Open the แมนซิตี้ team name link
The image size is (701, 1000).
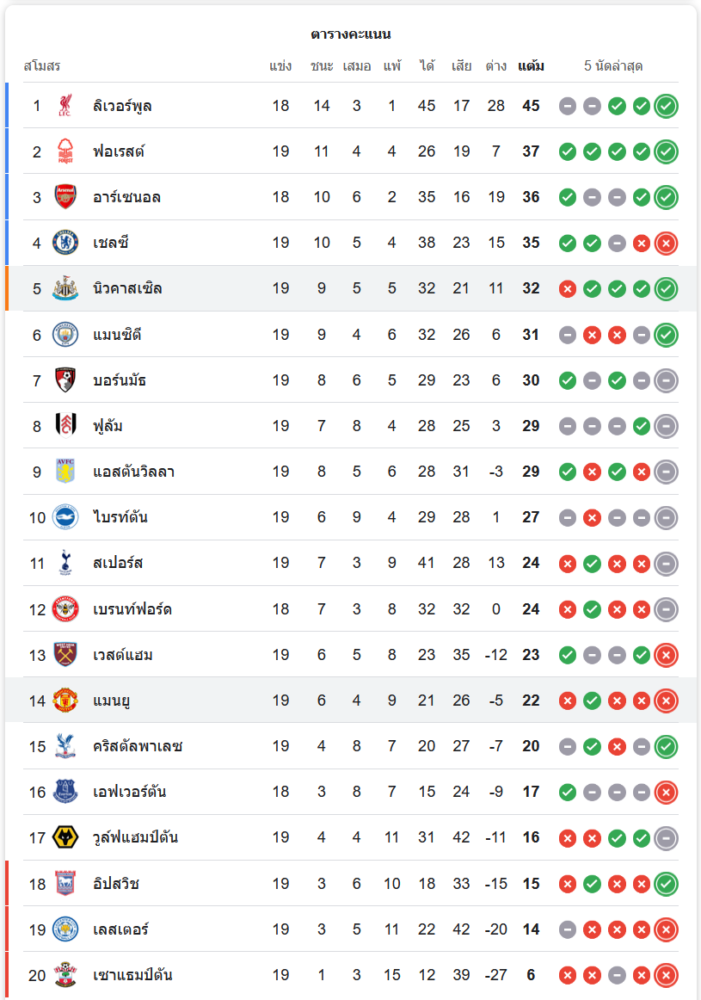(x=117, y=335)
